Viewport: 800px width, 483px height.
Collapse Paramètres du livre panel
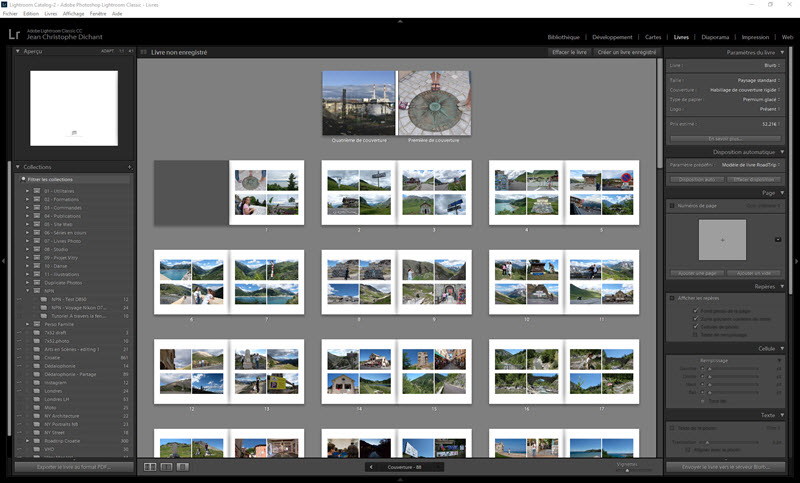[782, 52]
